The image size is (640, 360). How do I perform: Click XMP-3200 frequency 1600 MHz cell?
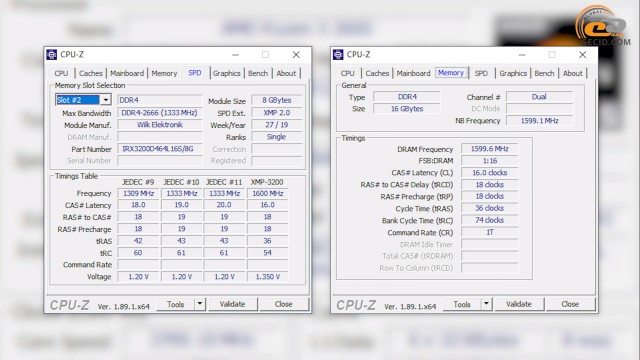267,193
